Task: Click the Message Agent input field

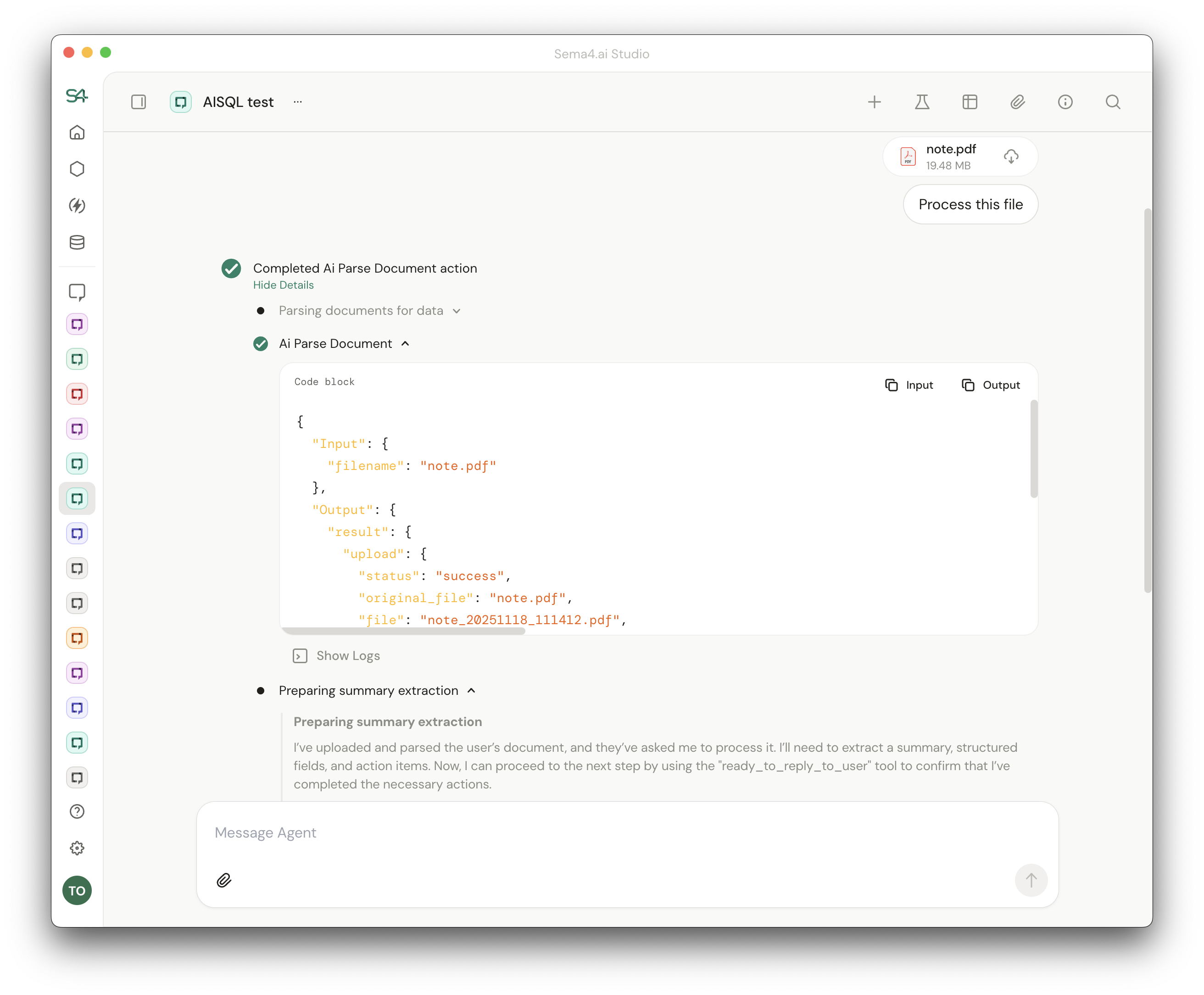Action: (573, 833)
